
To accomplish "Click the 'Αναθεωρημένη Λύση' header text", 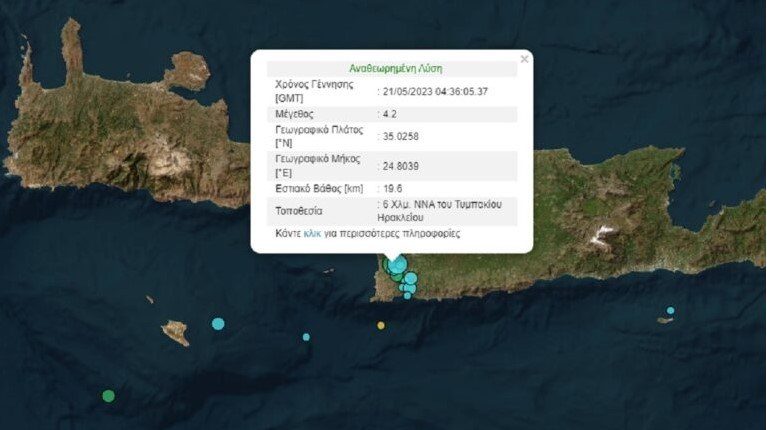I will pos(395,68).
